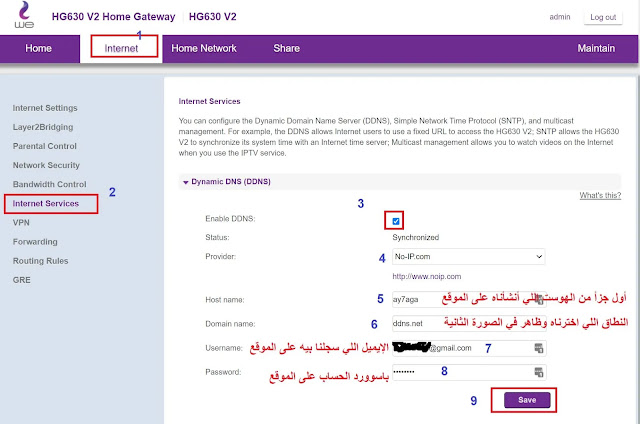Click the HG630 V2 Home Gateway title
This screenshot has height=424, width=640.
coord(113,17)
